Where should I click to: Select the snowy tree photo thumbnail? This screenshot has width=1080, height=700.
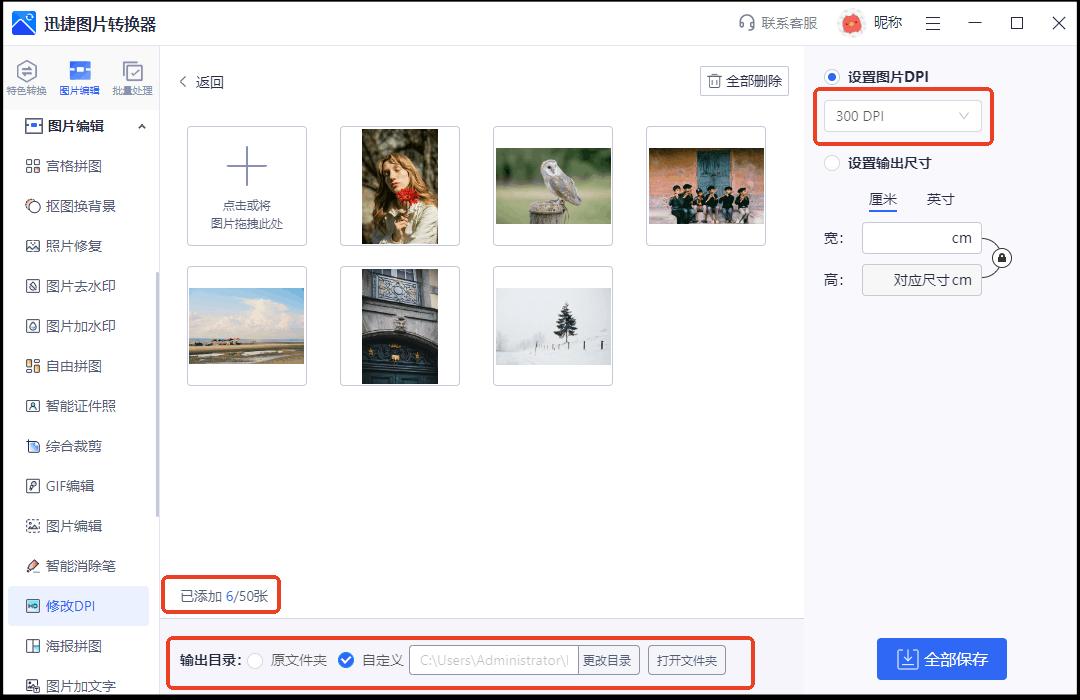(552, 326)
